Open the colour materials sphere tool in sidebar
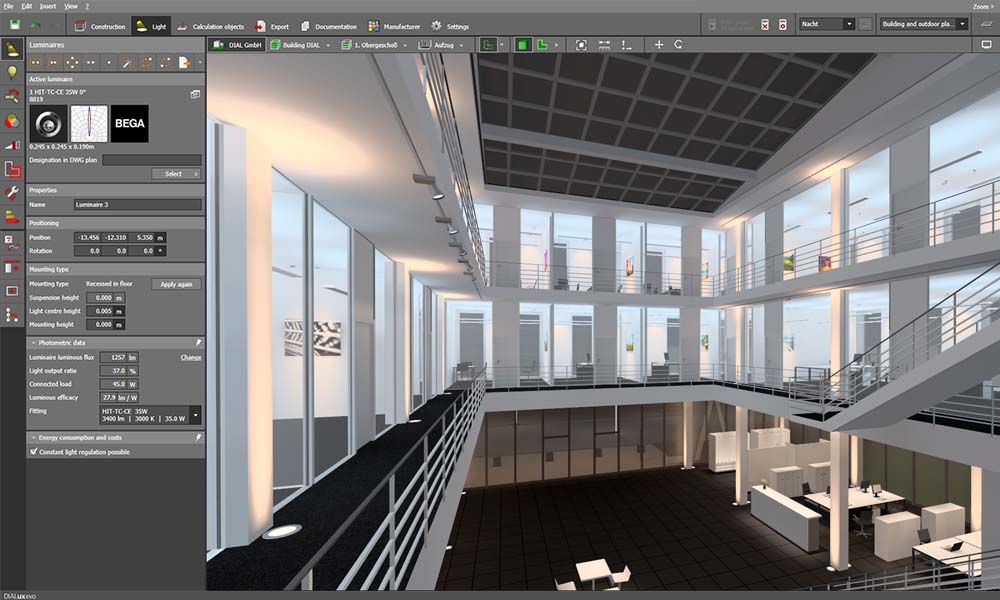 tap(12, 120)
